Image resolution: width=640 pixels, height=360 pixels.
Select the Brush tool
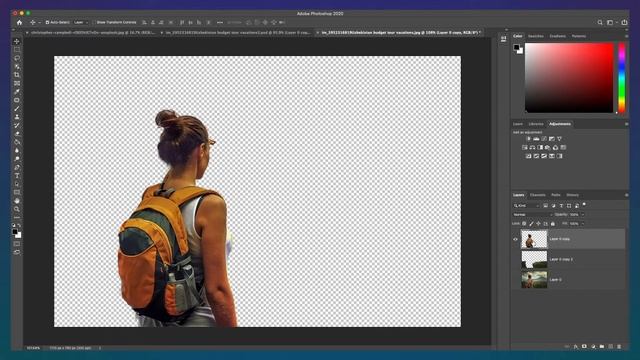pyautogui.click(x=17, y=109)
